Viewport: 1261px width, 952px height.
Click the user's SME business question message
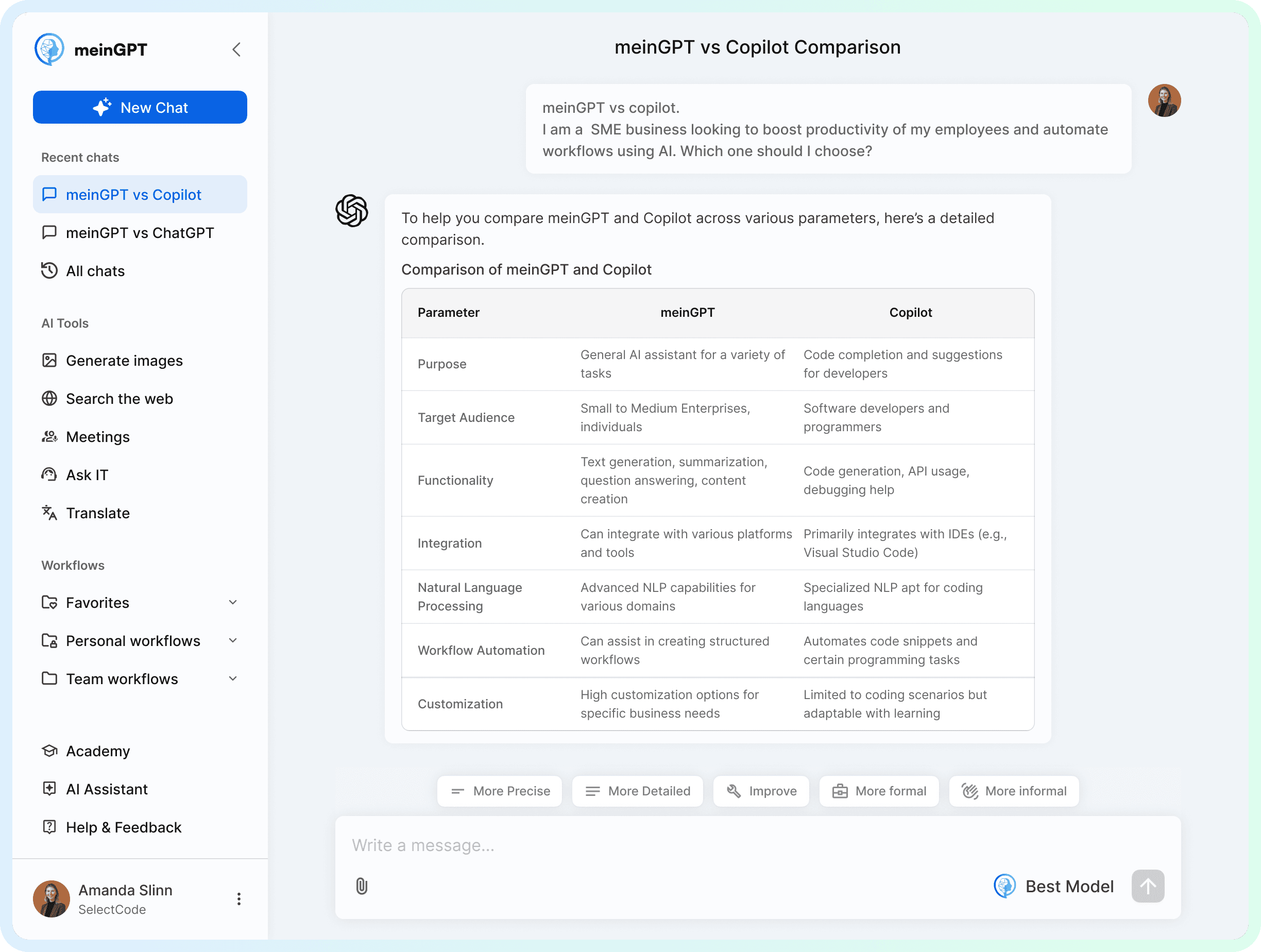(828, 129)
